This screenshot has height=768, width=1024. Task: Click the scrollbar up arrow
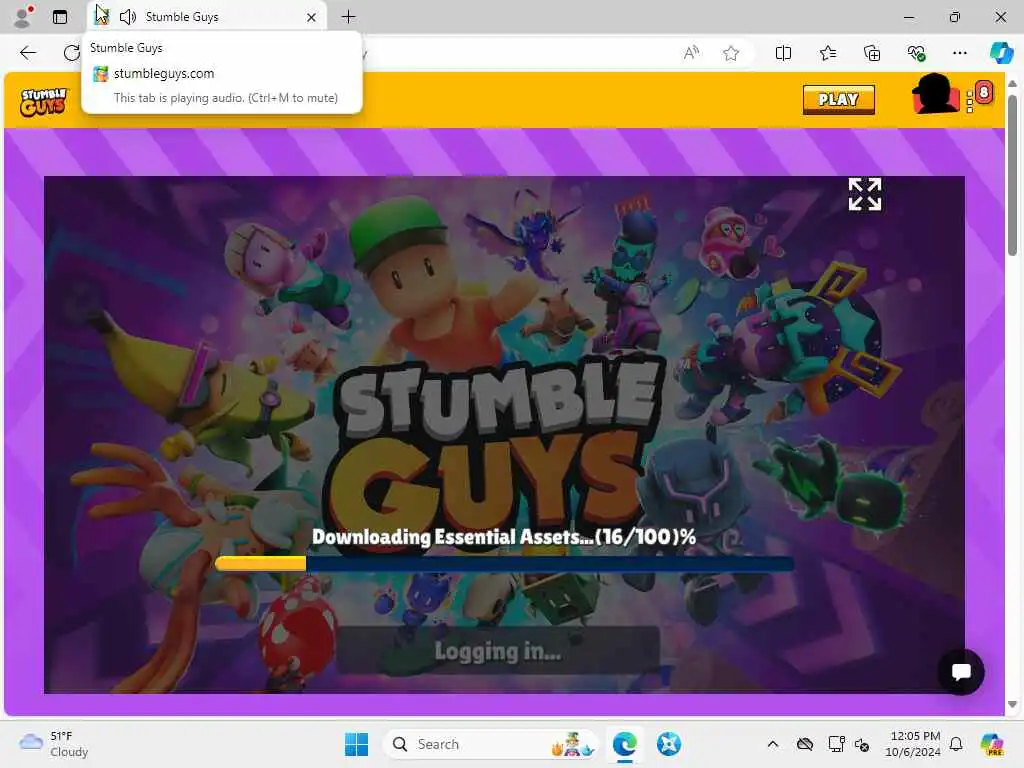(x=1012, y=84)
